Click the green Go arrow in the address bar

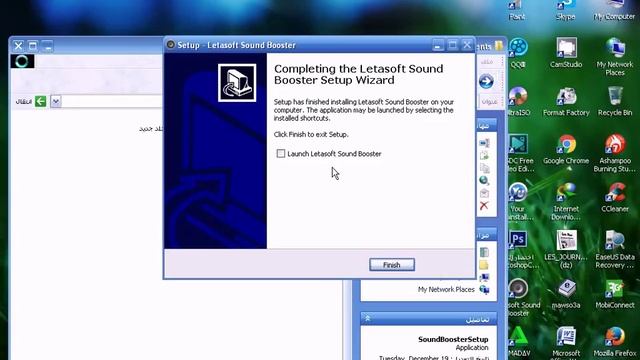click(x=40, y=101)
